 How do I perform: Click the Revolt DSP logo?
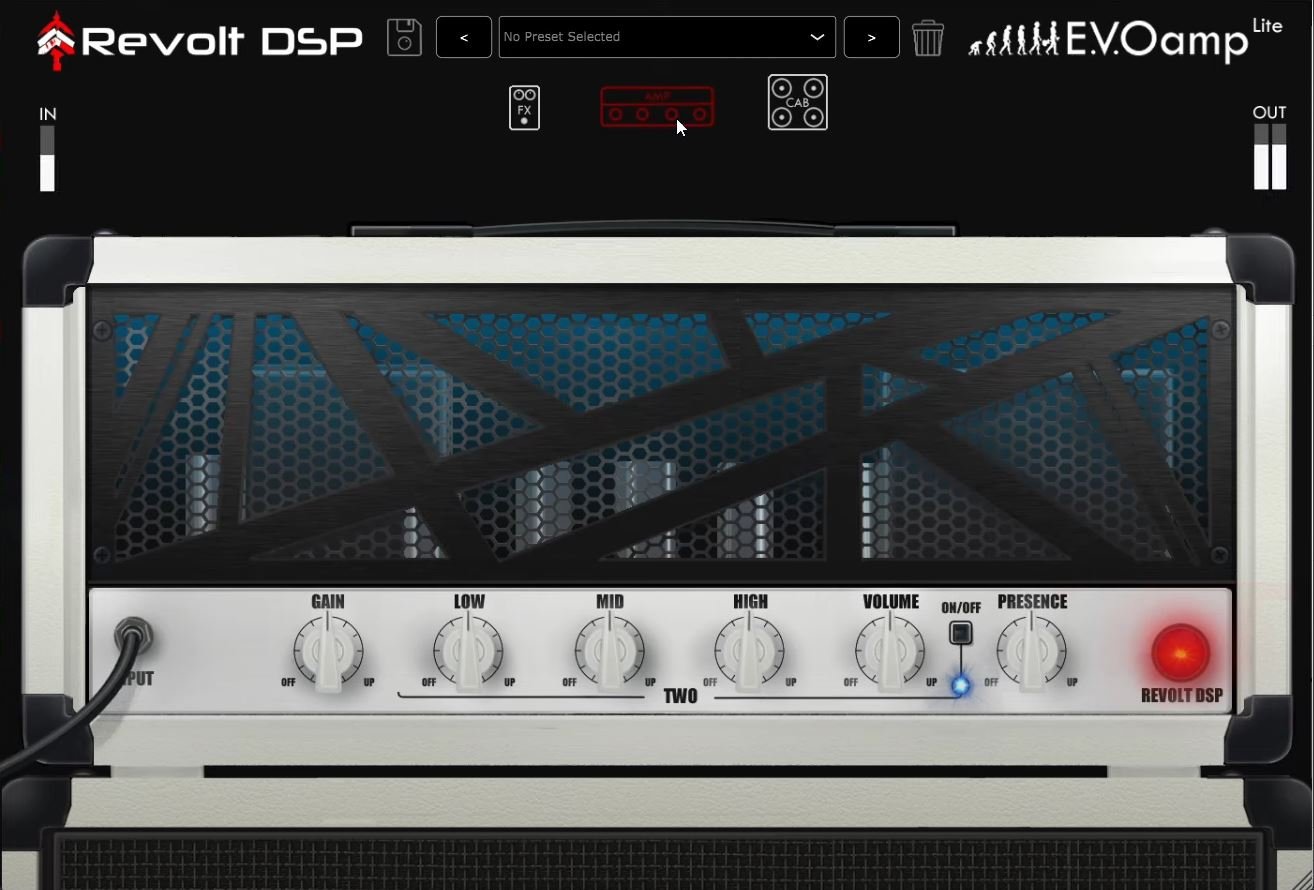coord(197,39)
